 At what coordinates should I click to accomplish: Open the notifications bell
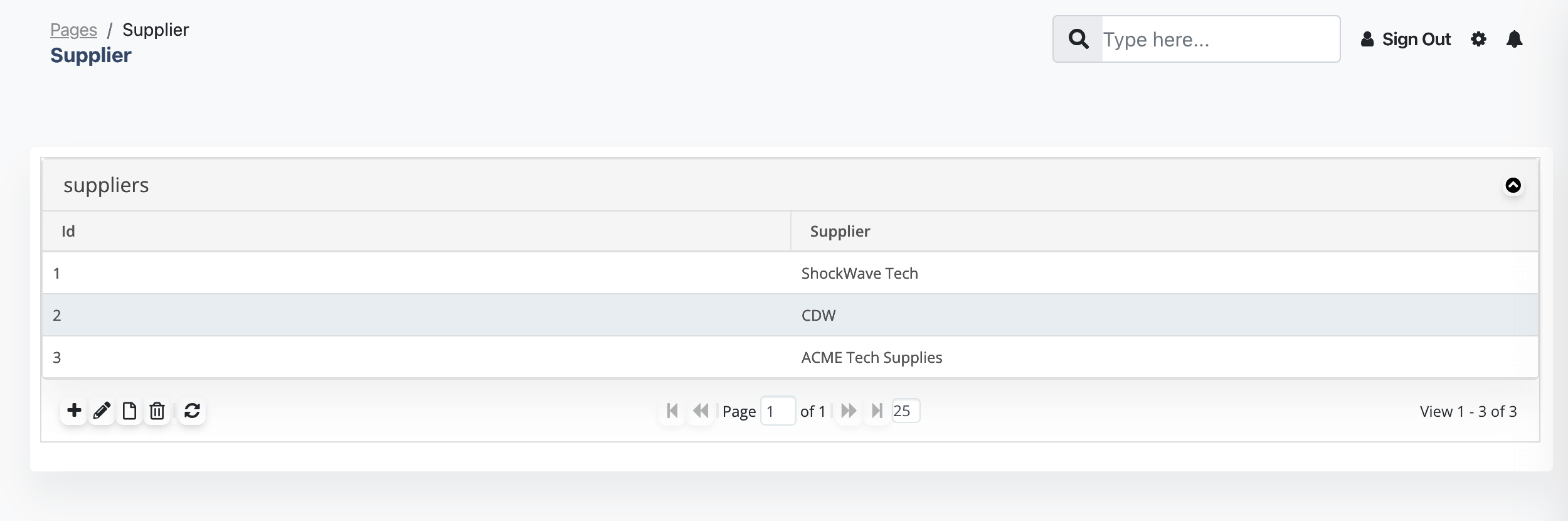pyautogui.click(x=1514, y=39)
